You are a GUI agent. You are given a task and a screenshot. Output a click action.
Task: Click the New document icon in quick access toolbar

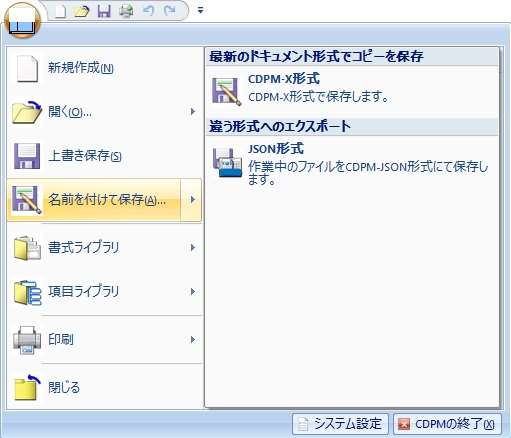[60, 11]
